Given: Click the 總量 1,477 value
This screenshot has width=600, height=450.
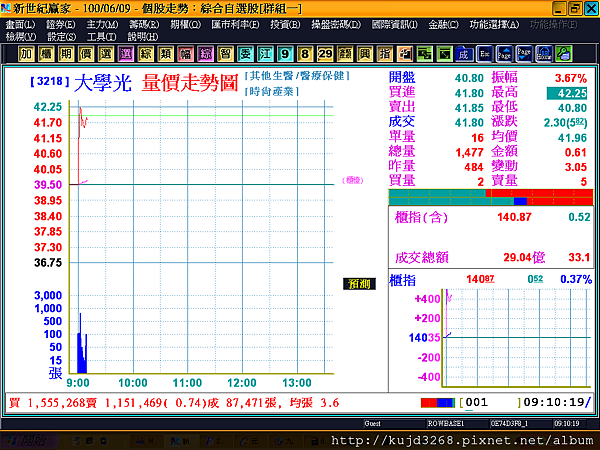Looking at the screenshot, I should pos(470,152).
